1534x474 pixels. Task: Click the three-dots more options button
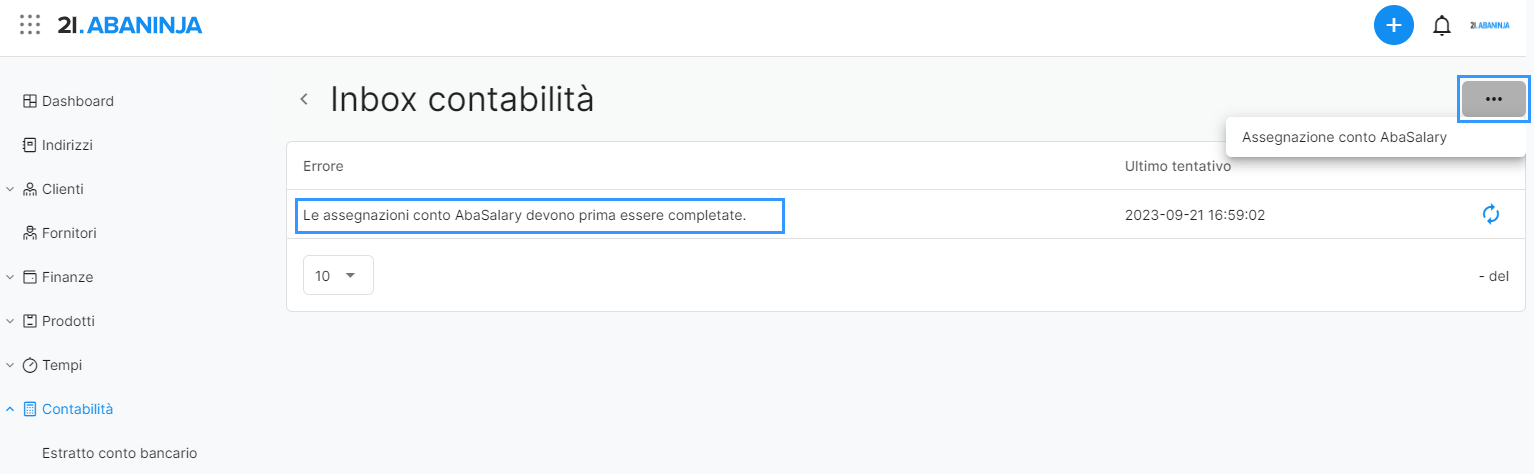1494,99
